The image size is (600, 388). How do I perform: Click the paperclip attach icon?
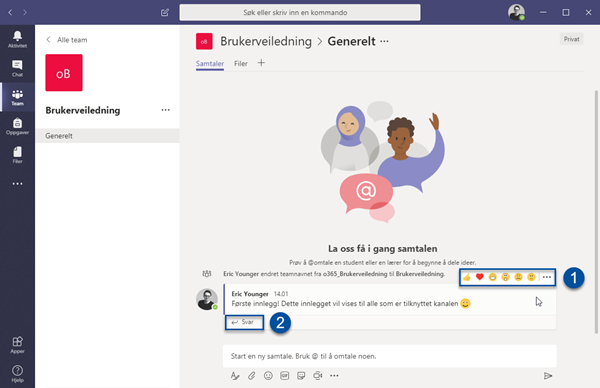(x=251, y=376)
